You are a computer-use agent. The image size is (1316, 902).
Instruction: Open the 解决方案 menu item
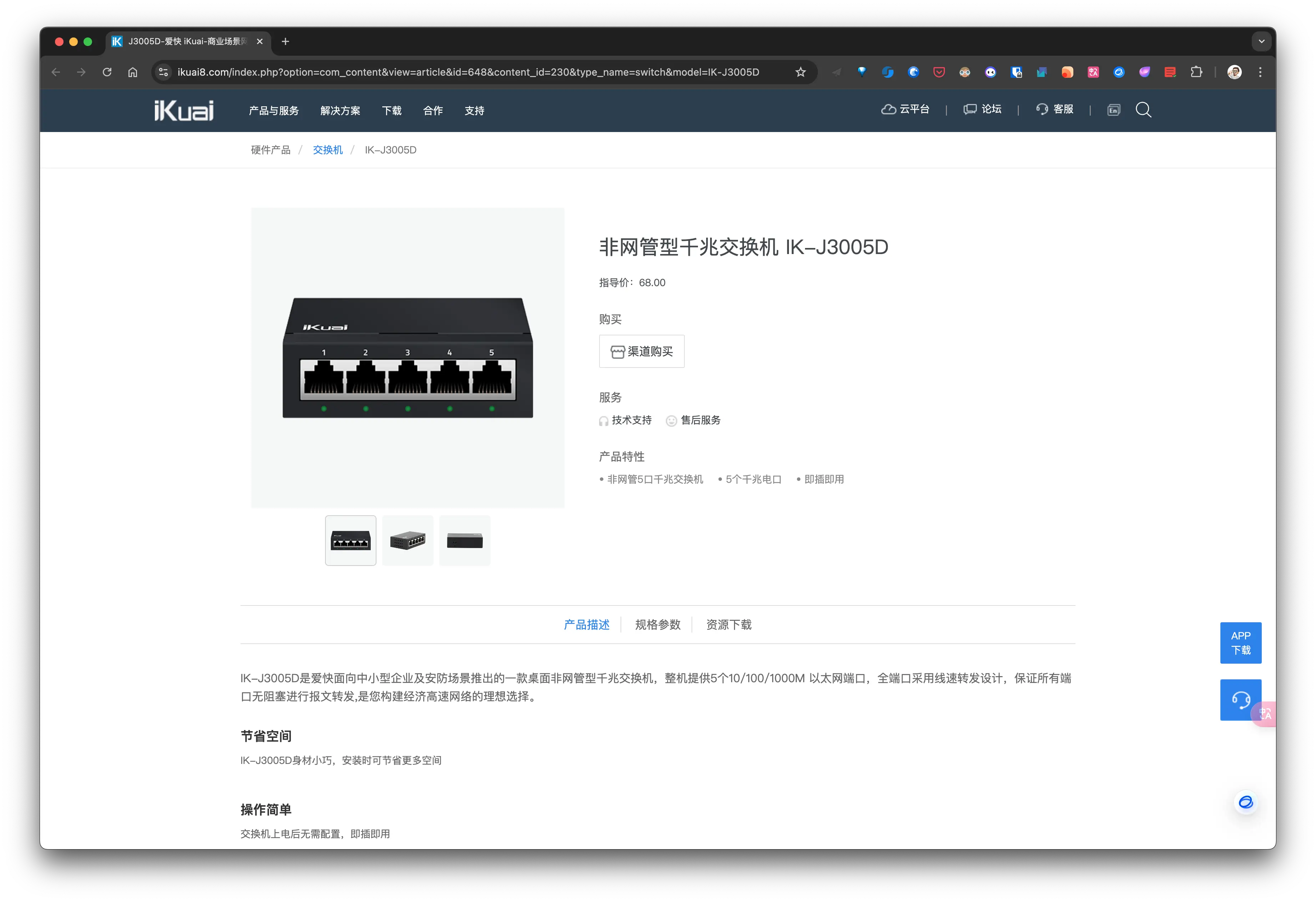click(340, 110)
